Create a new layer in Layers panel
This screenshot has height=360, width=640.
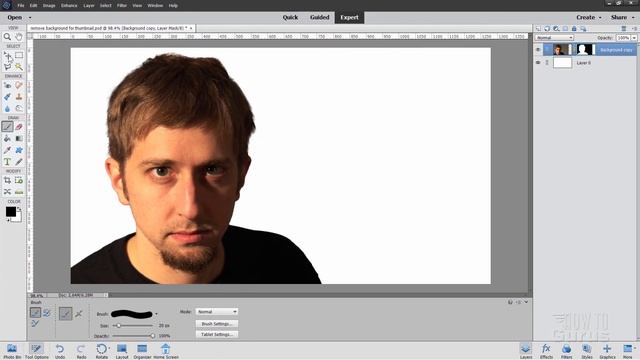[538, 29]
